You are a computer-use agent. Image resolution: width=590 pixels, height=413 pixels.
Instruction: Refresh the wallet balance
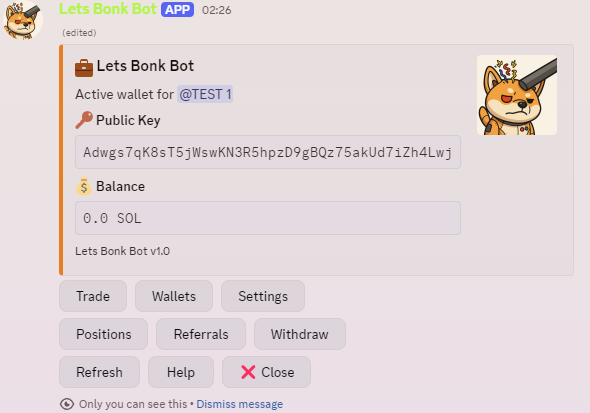click(99, 372)
